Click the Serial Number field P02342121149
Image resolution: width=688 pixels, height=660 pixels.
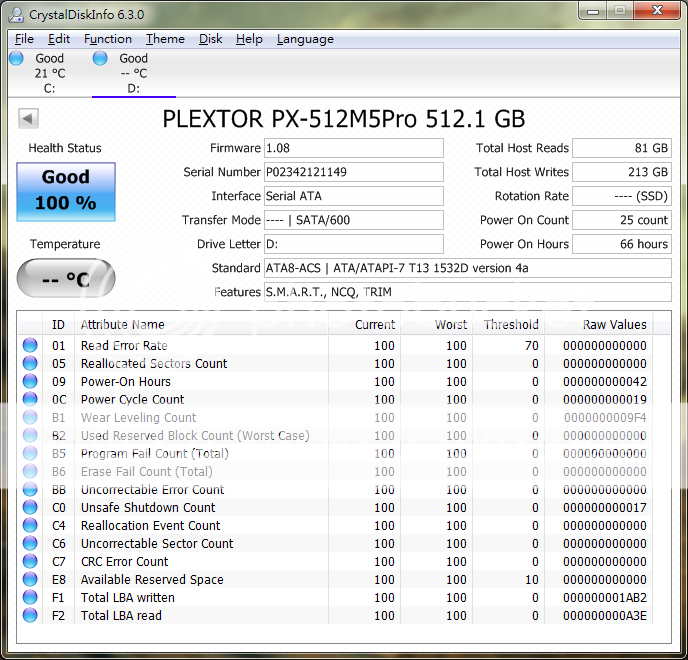click(x=354, y=172)
